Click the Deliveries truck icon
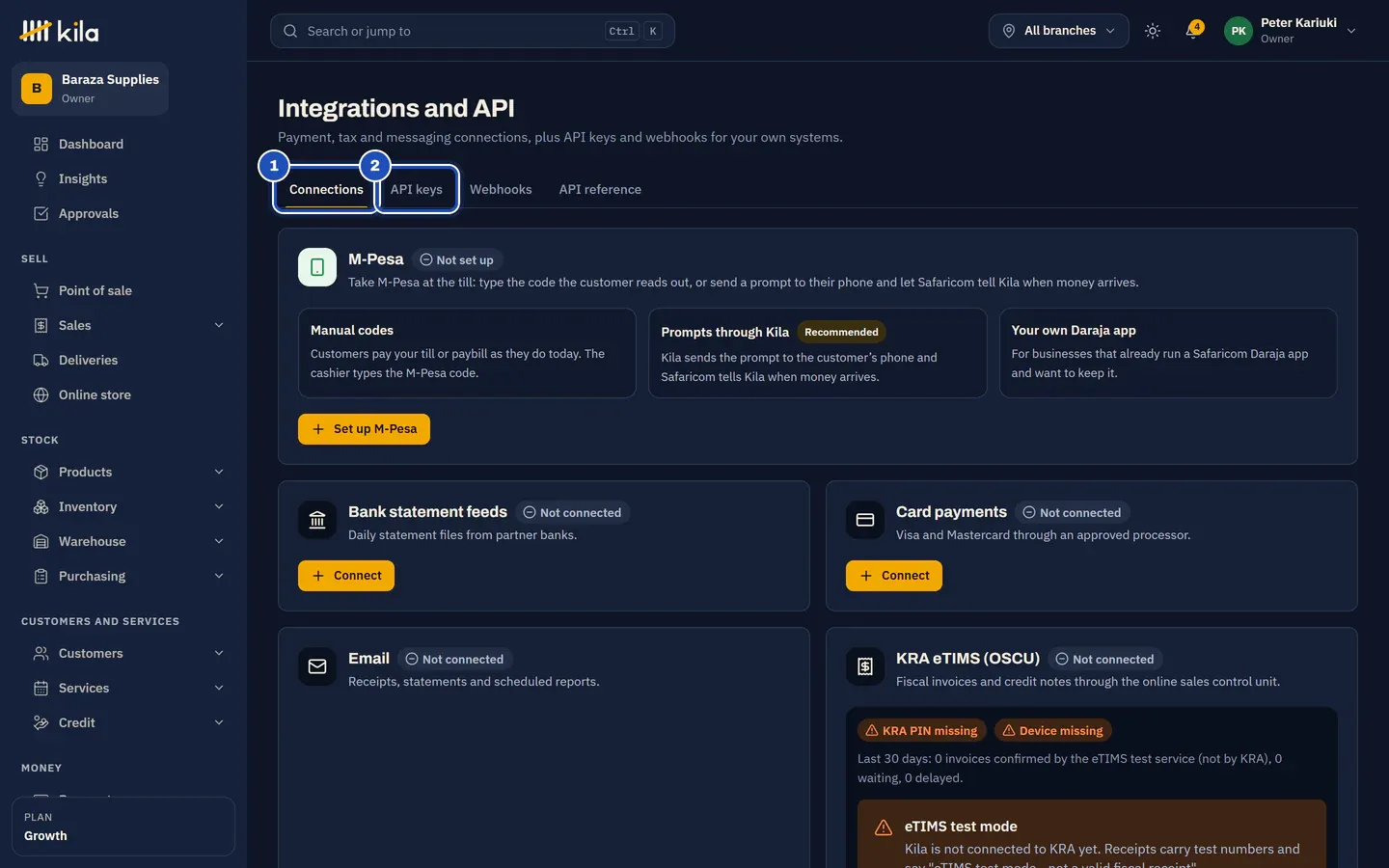 click(x=41, y=360)
